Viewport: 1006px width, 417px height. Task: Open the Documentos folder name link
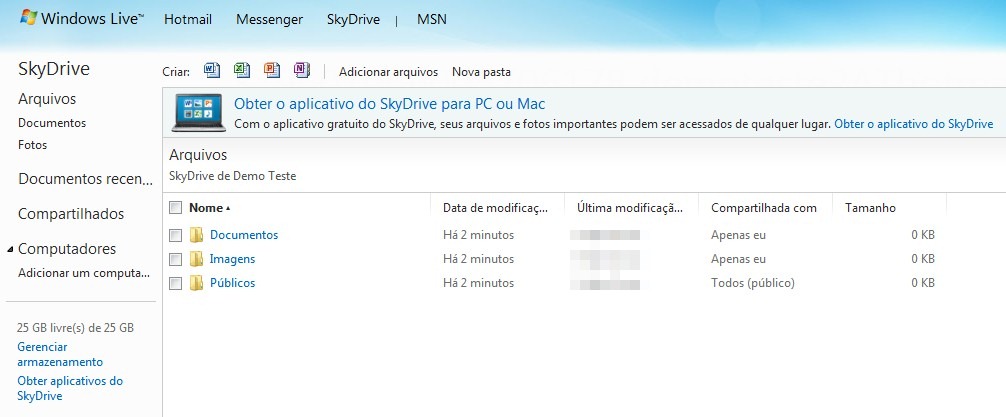[244, 235]
